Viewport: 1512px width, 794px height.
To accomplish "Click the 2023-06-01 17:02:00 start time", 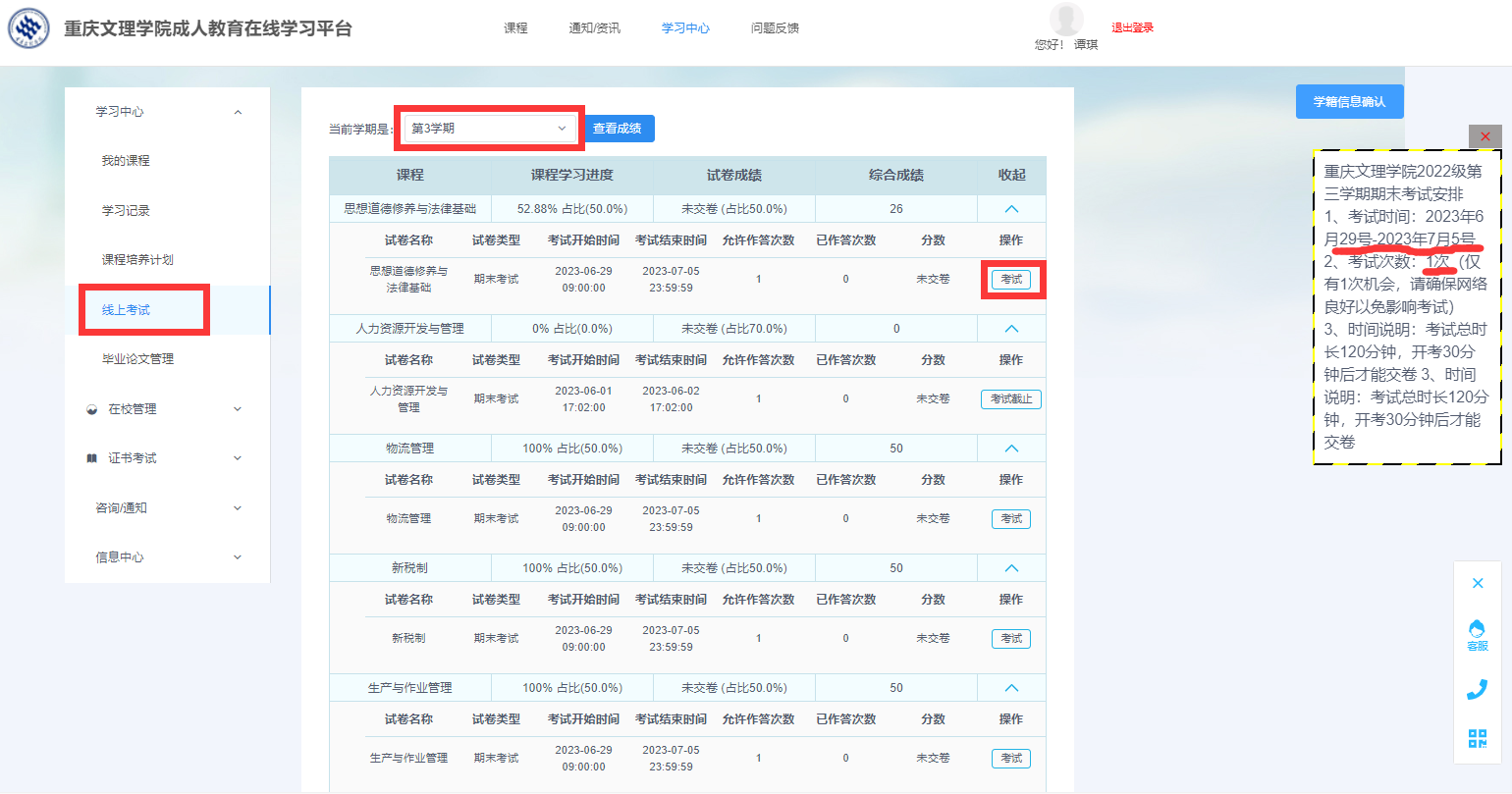I will (x=583, y=399).
